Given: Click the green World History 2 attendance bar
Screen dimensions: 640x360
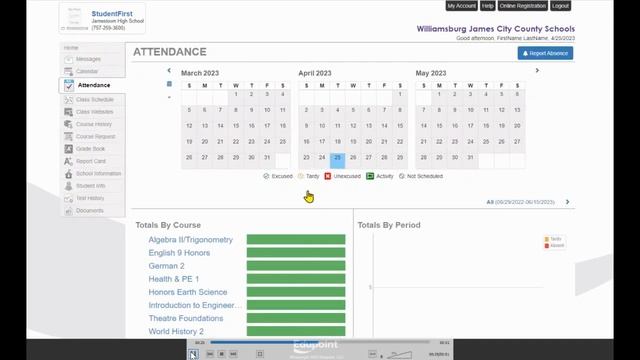Looking at the screenshot, I should (296, 331).
